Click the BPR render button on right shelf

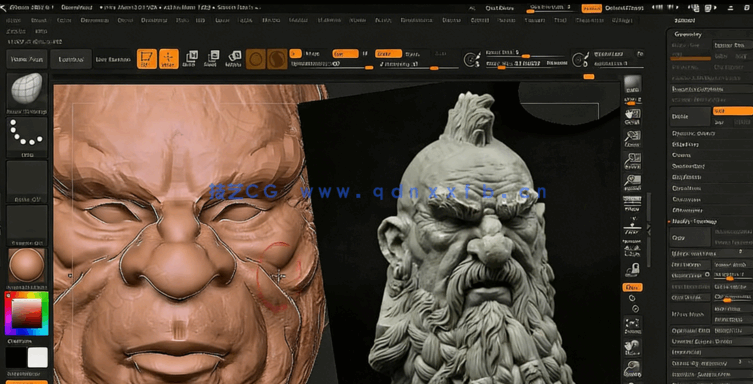tap(632, 84)
